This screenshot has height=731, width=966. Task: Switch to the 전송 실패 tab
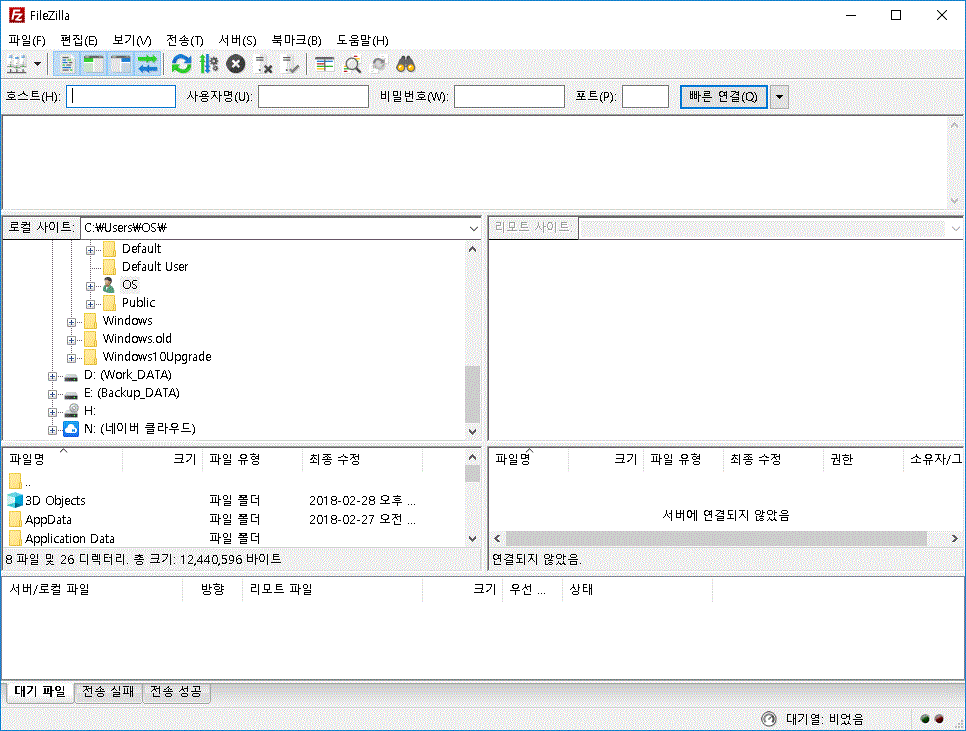pyautogui.click(x=108, y=692)
